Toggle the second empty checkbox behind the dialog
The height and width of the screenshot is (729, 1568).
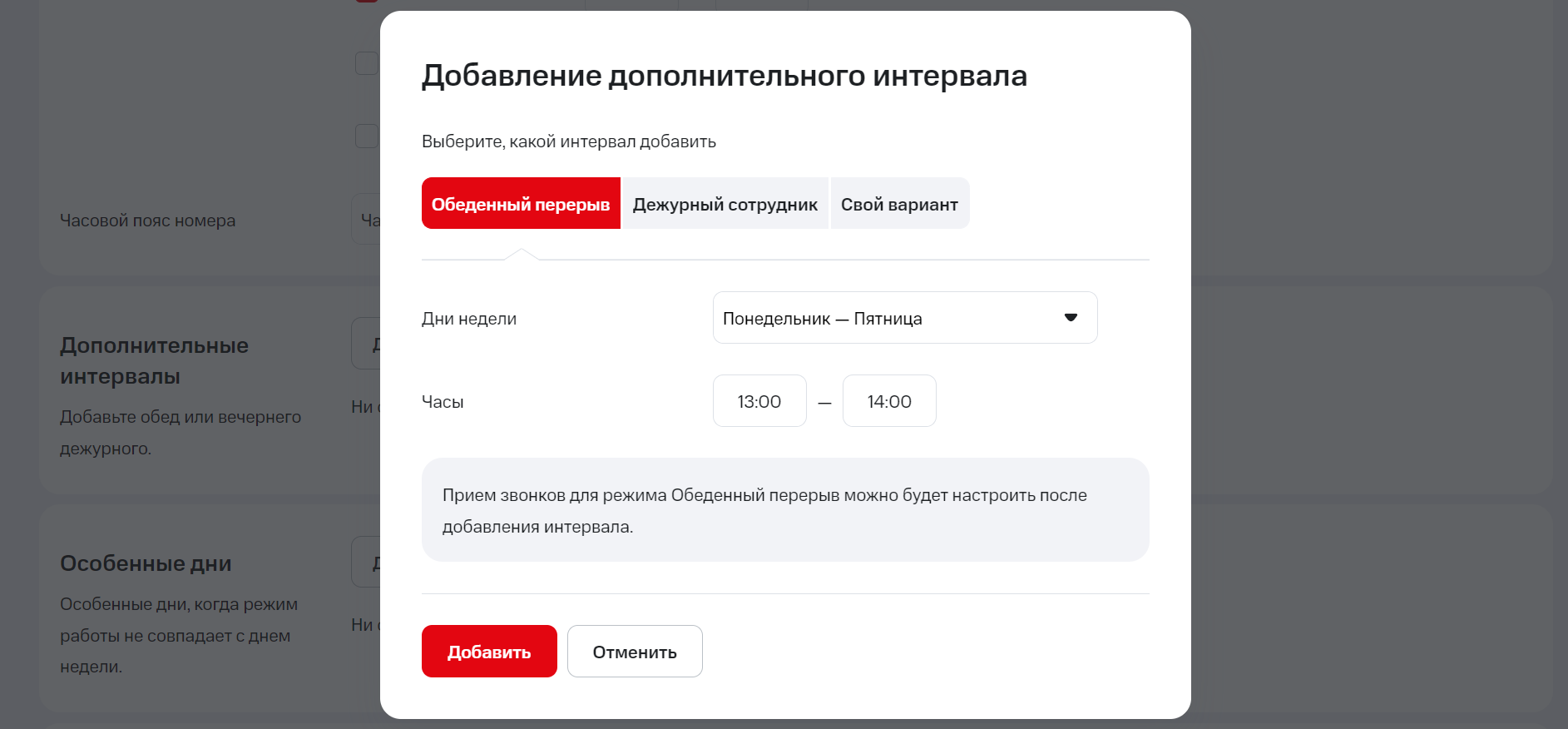point(367,136)
